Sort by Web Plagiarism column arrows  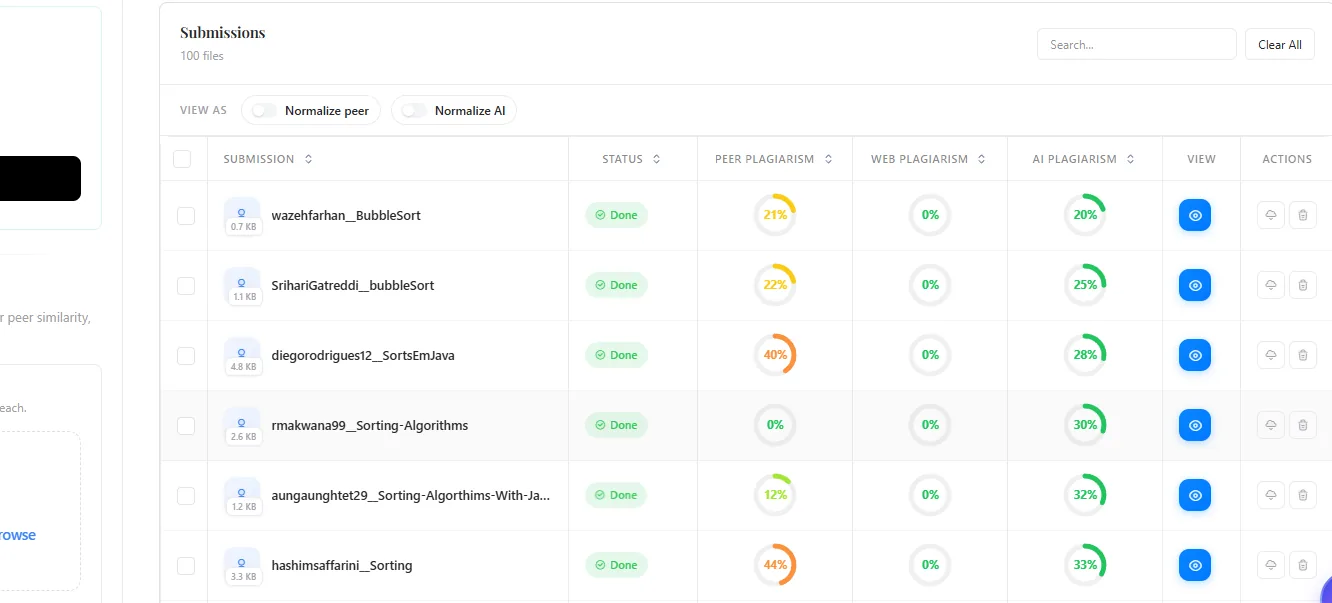tap(982, 159)
